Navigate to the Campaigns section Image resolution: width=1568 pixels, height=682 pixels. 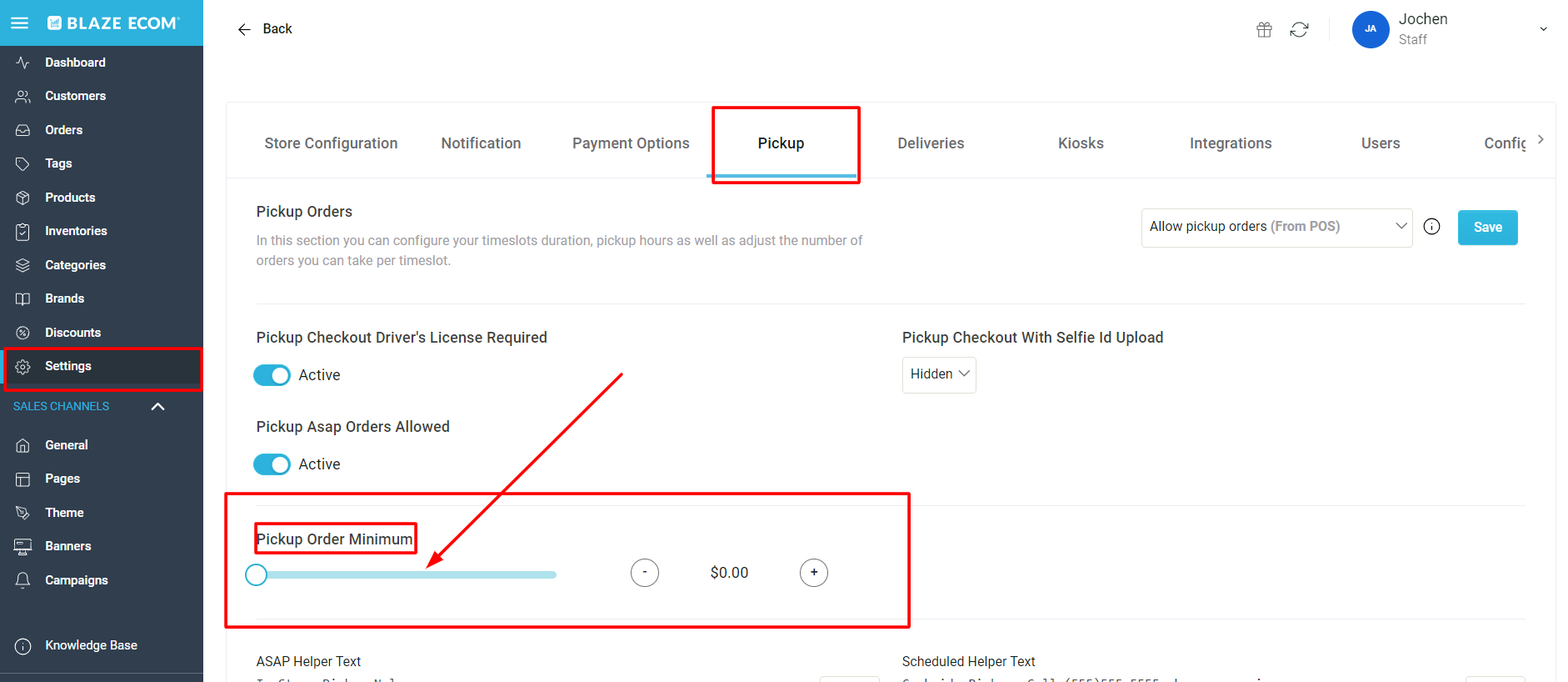[76, 579]
